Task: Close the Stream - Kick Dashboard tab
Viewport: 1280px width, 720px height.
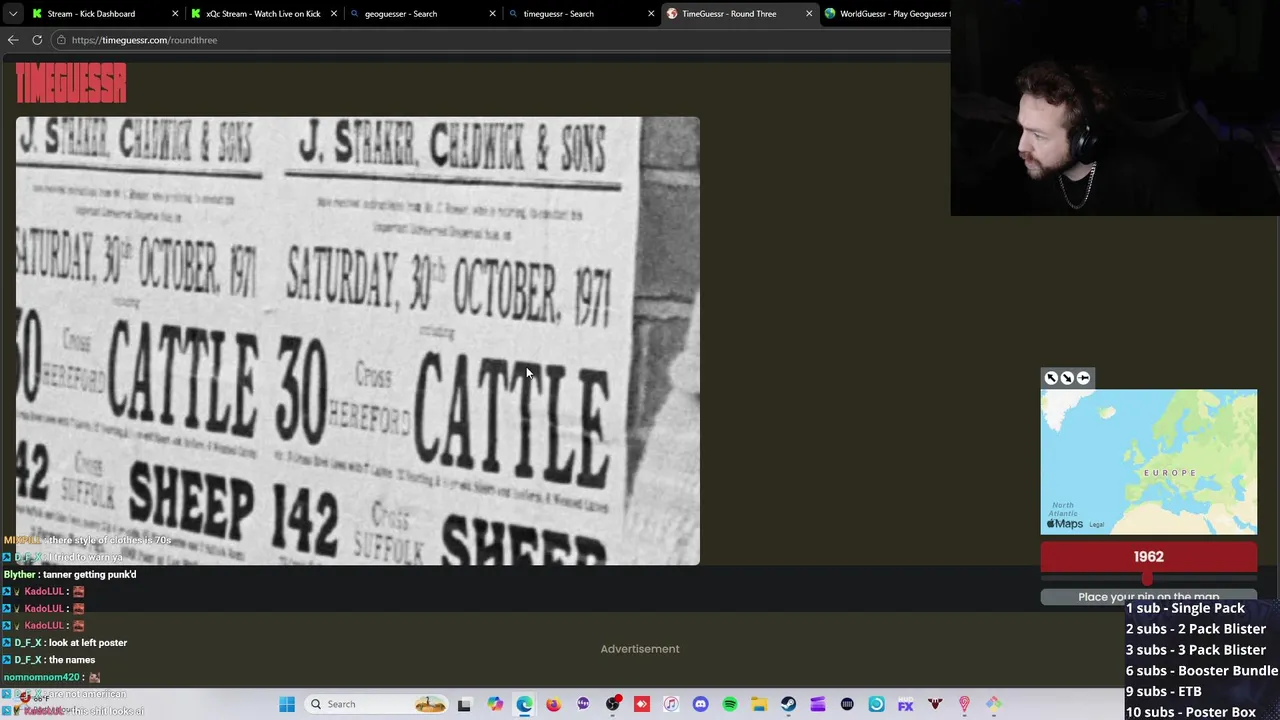Action: [175, 14]
